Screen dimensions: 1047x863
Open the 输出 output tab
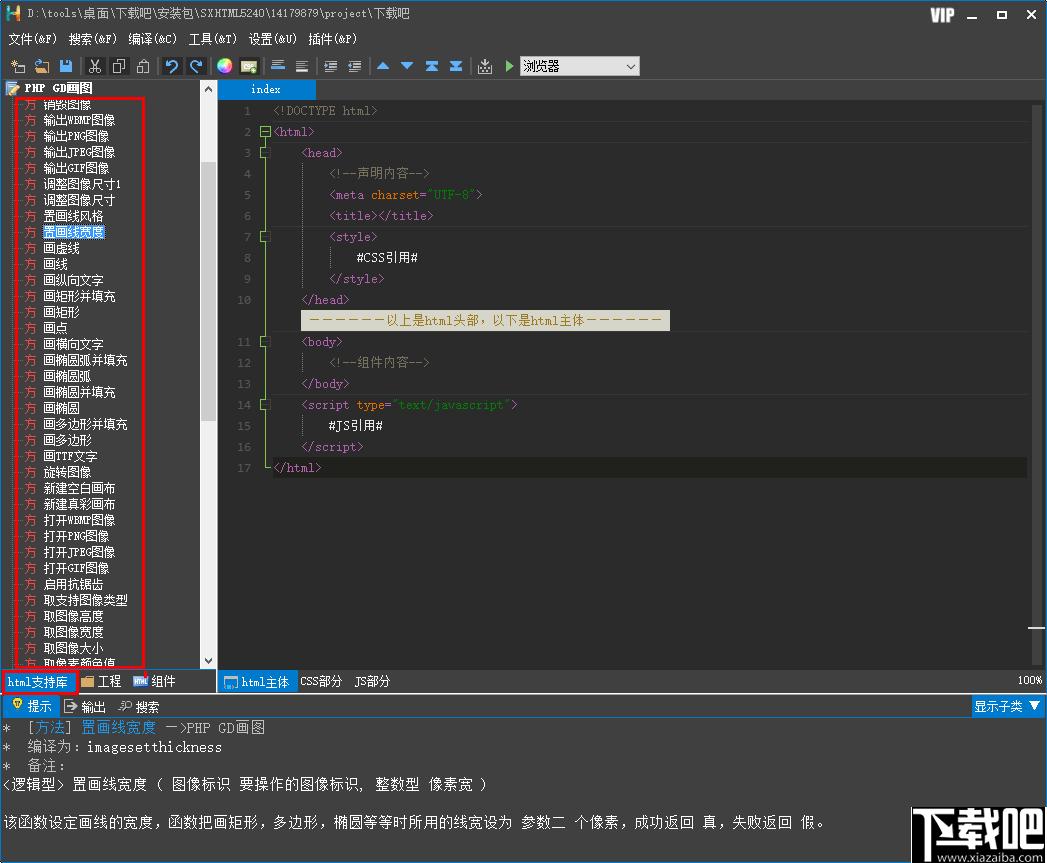click(85, 707)
